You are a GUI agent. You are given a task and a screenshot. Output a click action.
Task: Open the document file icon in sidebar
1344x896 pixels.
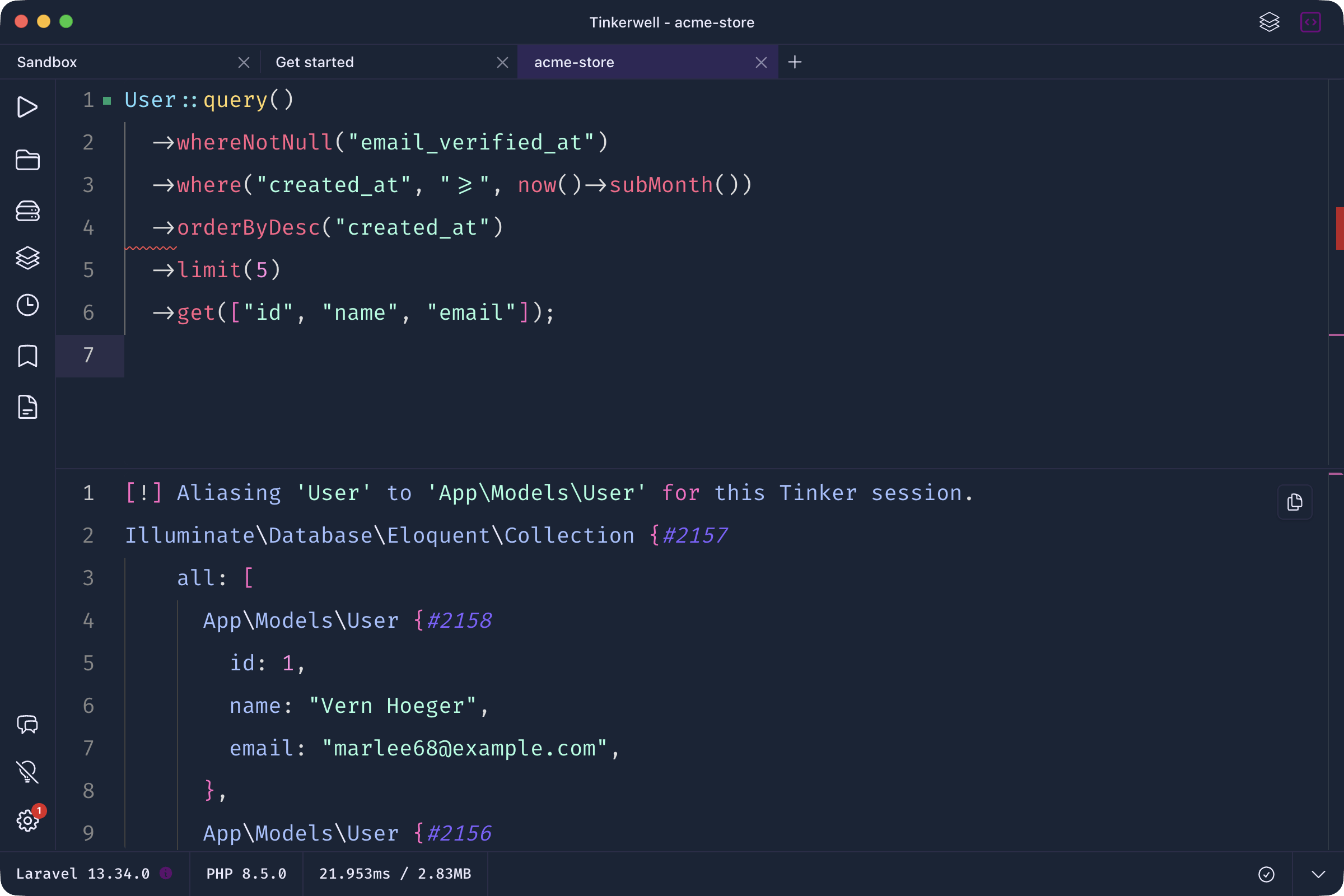click(27, 407)
